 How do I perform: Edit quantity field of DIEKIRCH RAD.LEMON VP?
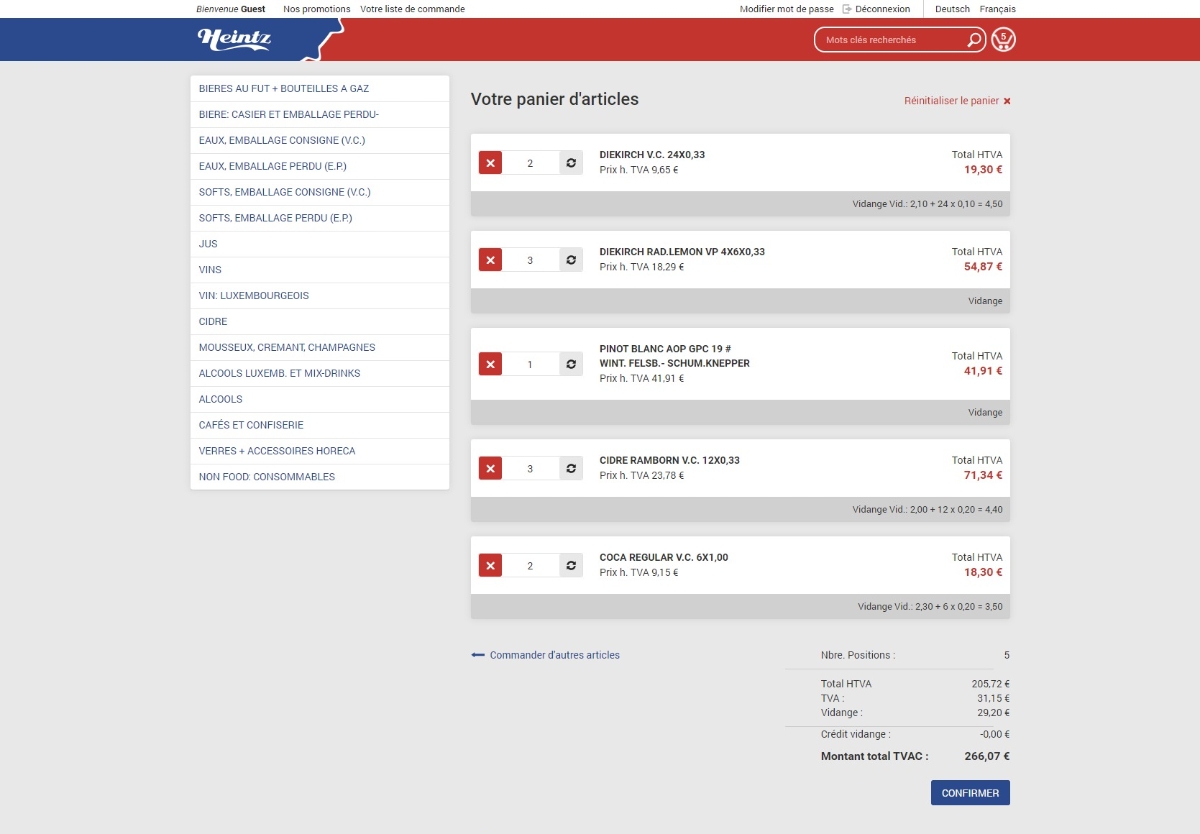[x=531, y=260]
